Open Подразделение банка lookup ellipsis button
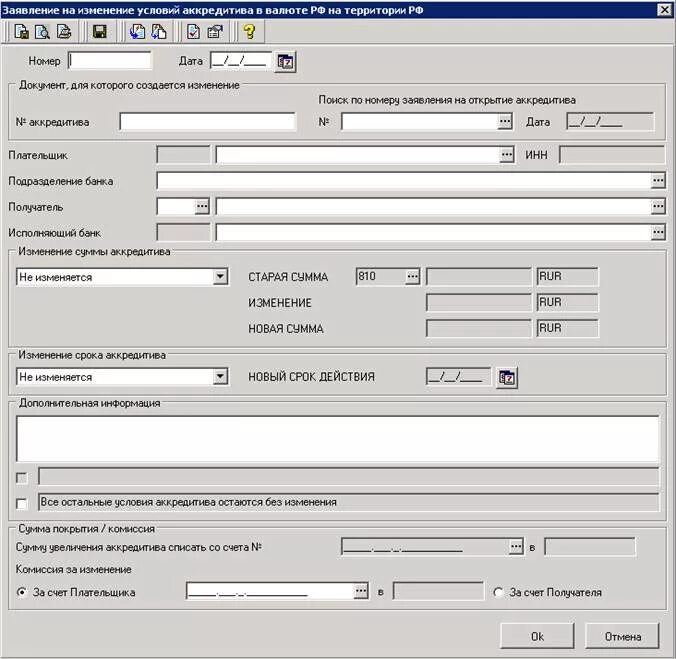Screen dimensions: 676x659 [x=657, y=181]
